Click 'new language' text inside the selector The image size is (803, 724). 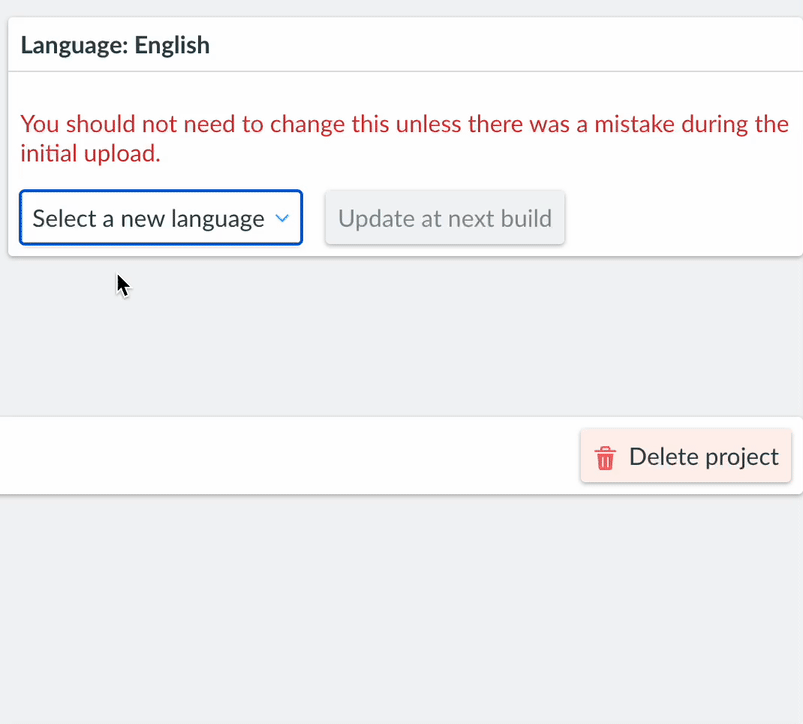[x=193, y=219]
